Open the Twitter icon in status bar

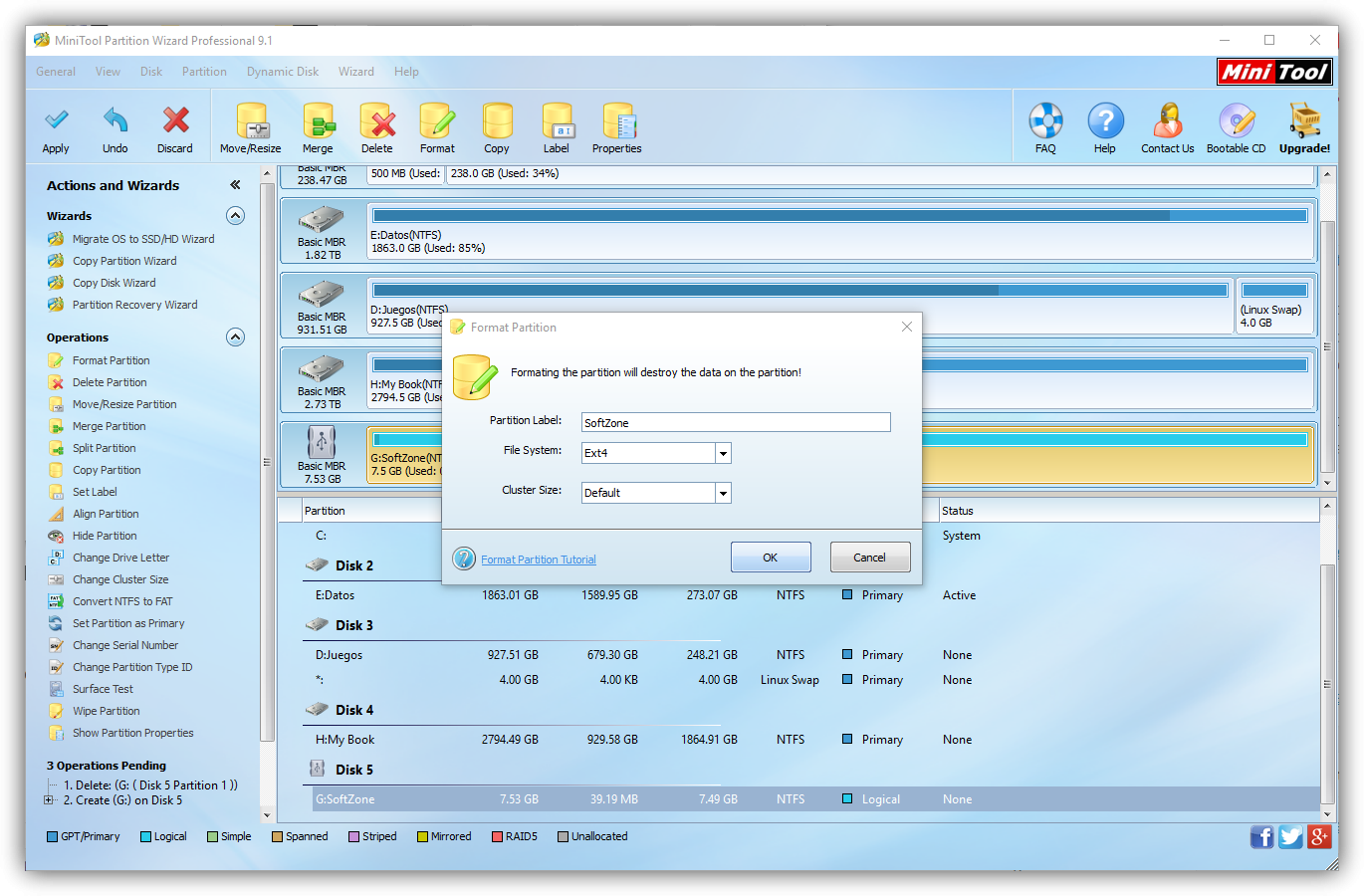click(1290, 837)
